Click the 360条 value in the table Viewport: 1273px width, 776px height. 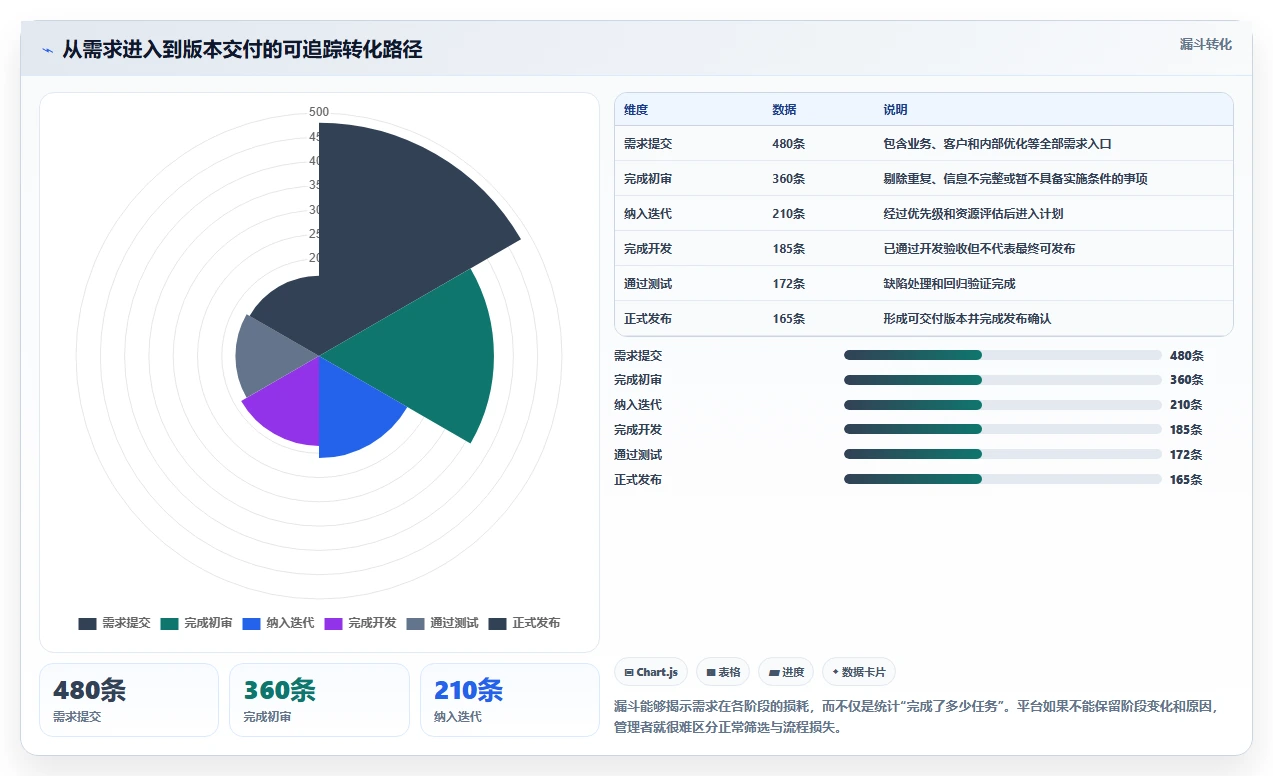coord(788,179)
